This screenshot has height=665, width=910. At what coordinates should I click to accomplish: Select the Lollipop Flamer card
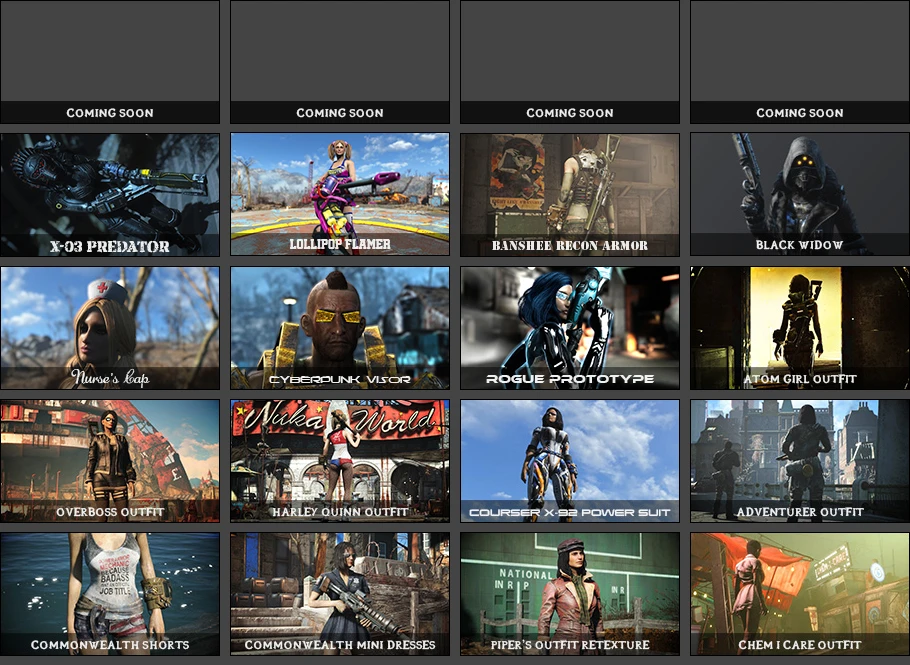340,194
